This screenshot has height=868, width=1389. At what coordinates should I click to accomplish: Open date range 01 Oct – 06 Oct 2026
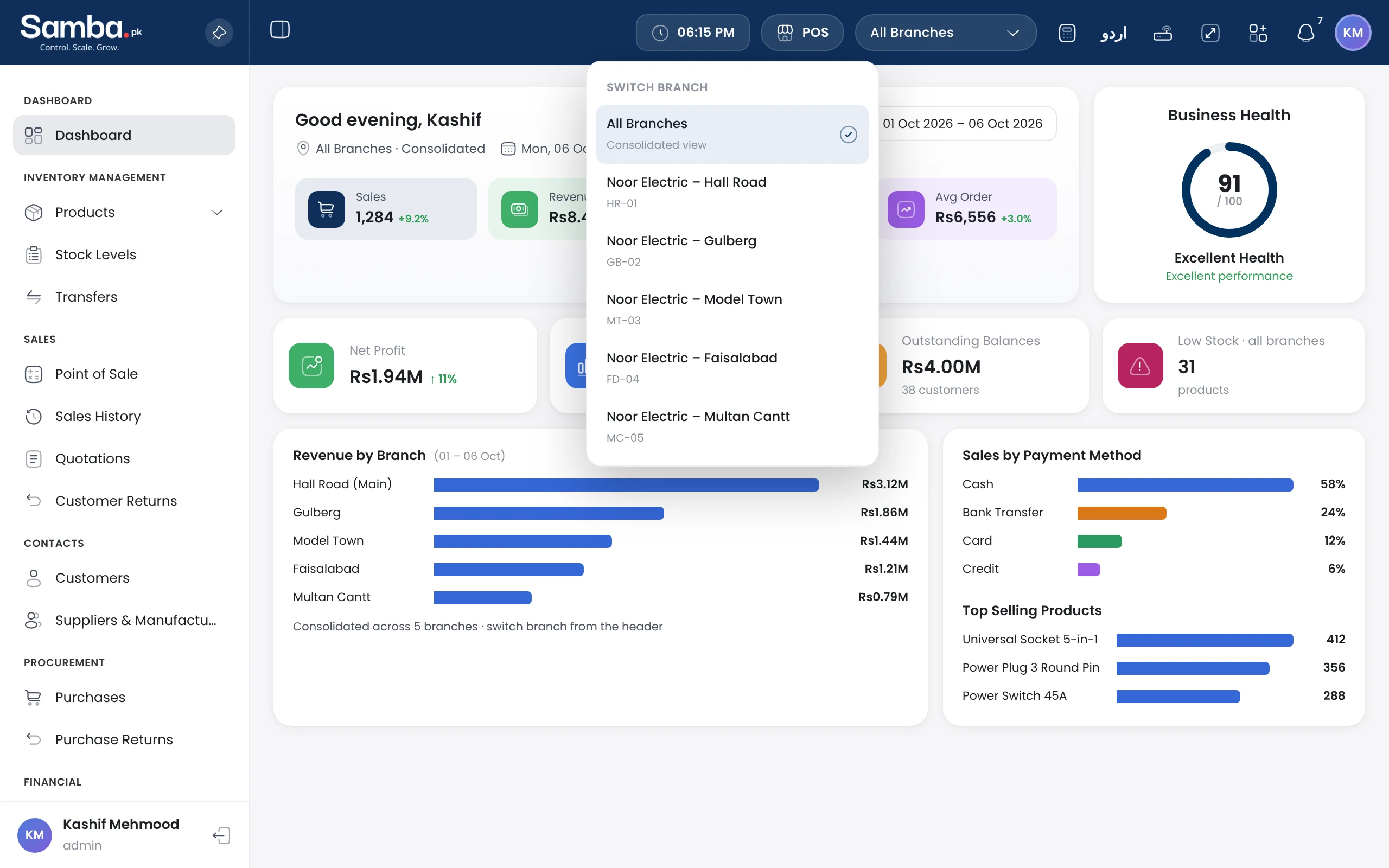pos(963,124)
